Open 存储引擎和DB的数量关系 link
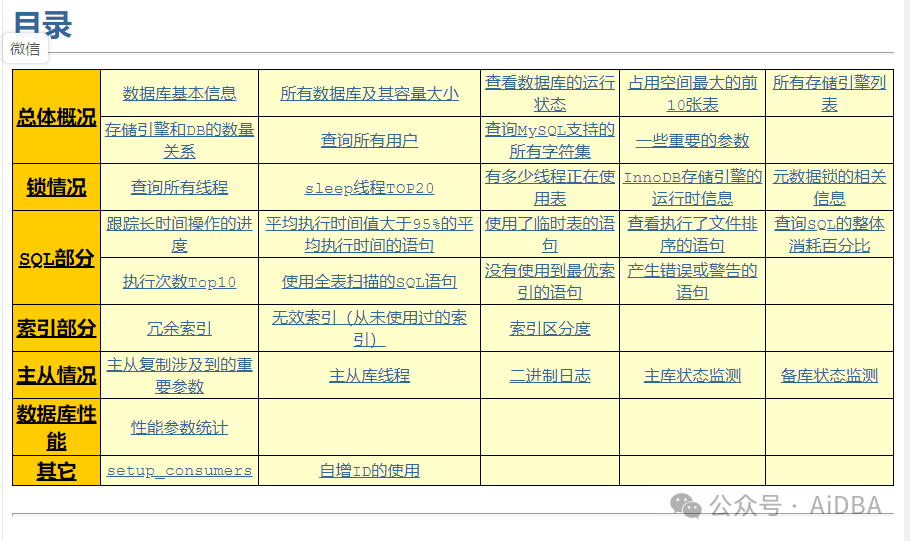The height and width of the screenshot is (541, 910). pyautogui.click(x=179, y=140)
